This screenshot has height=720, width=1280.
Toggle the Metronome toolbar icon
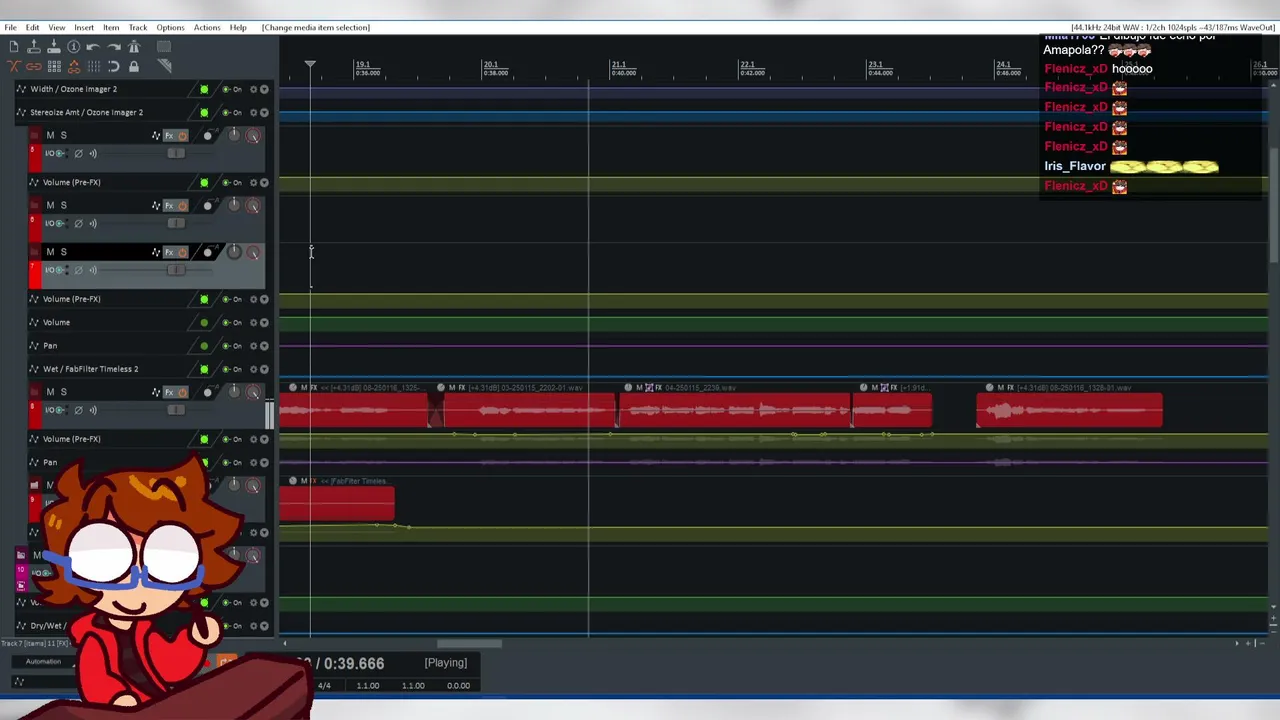coord(134,47)
